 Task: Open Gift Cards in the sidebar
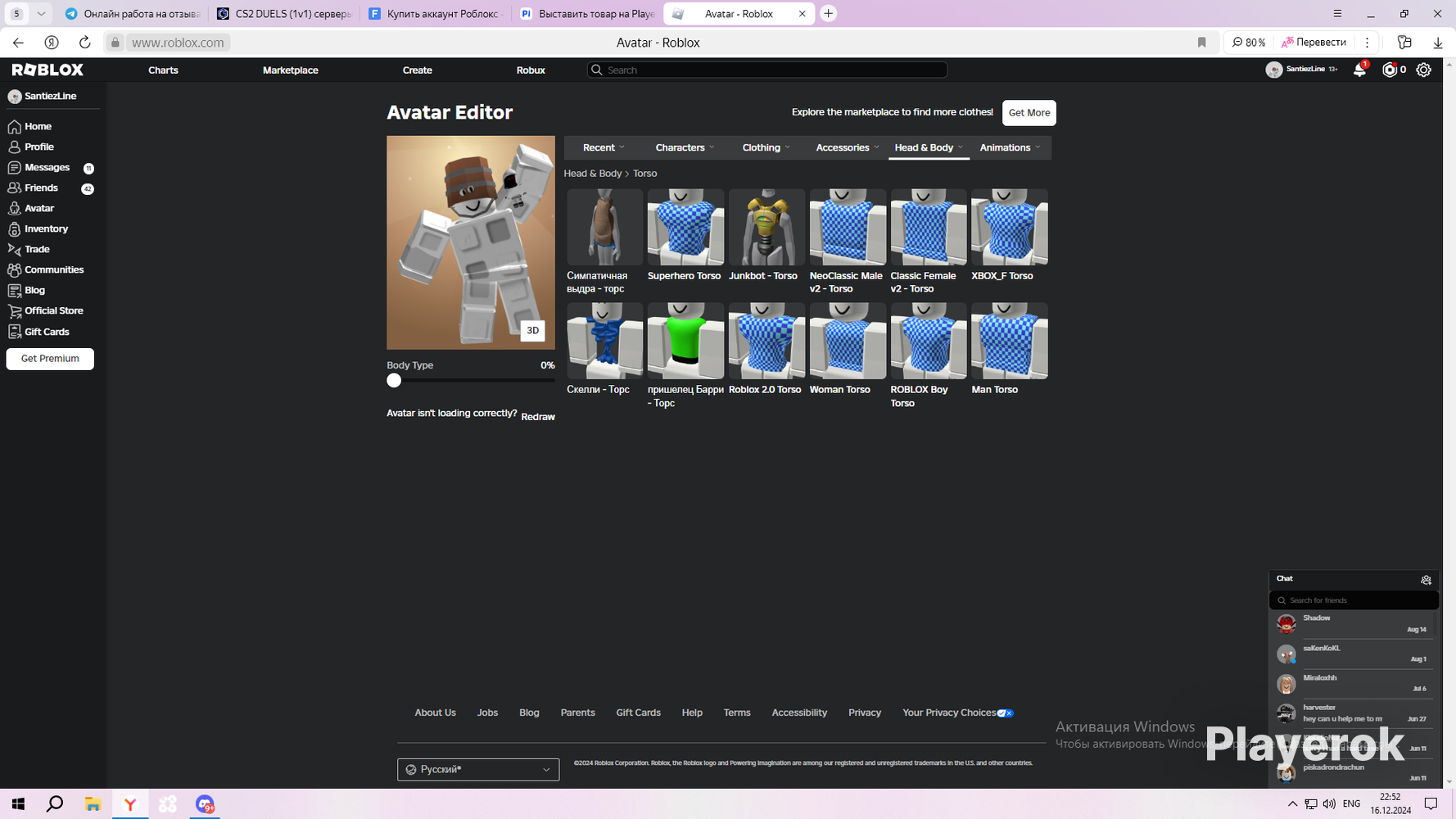pyautogui.click(x=47, y=332)
